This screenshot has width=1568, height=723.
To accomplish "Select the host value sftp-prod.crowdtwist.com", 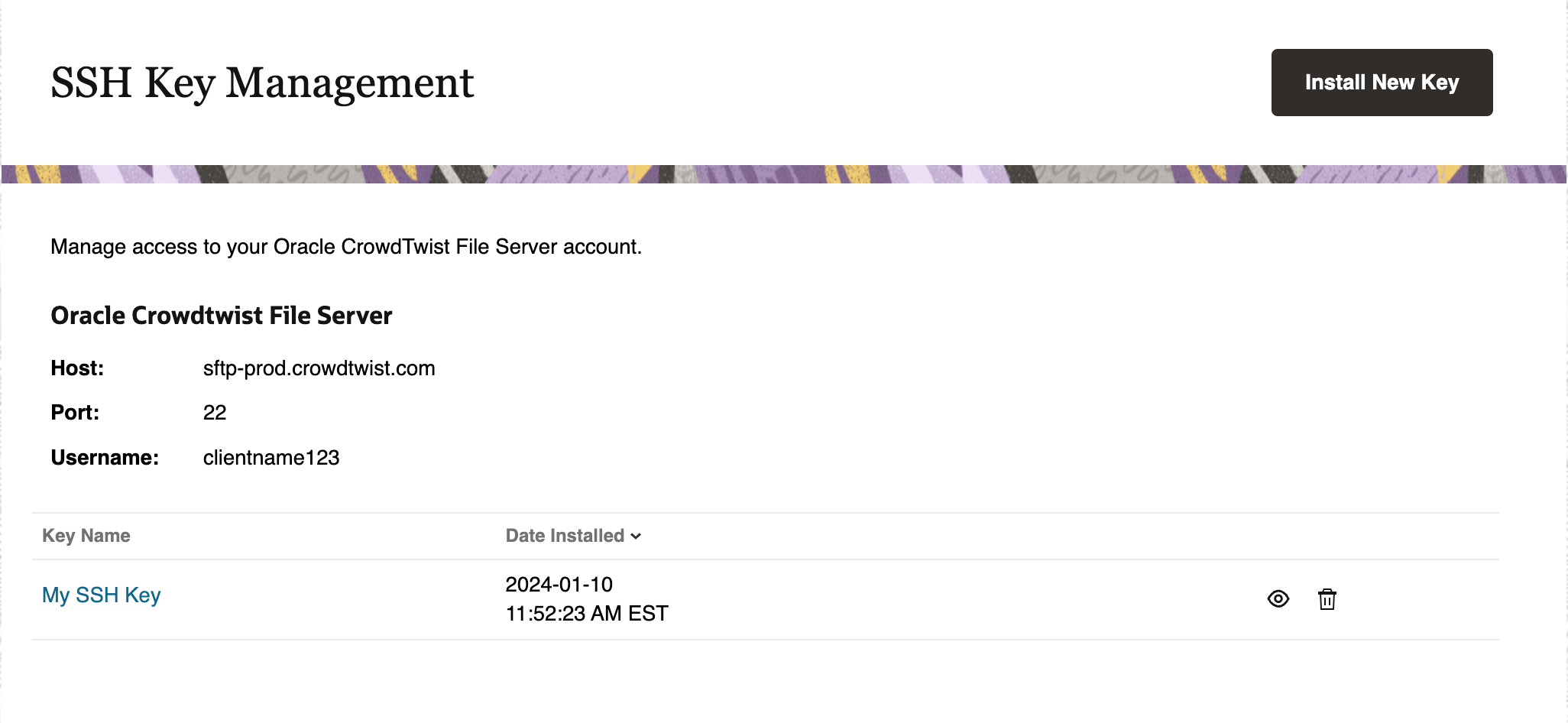I will point(319,368).
